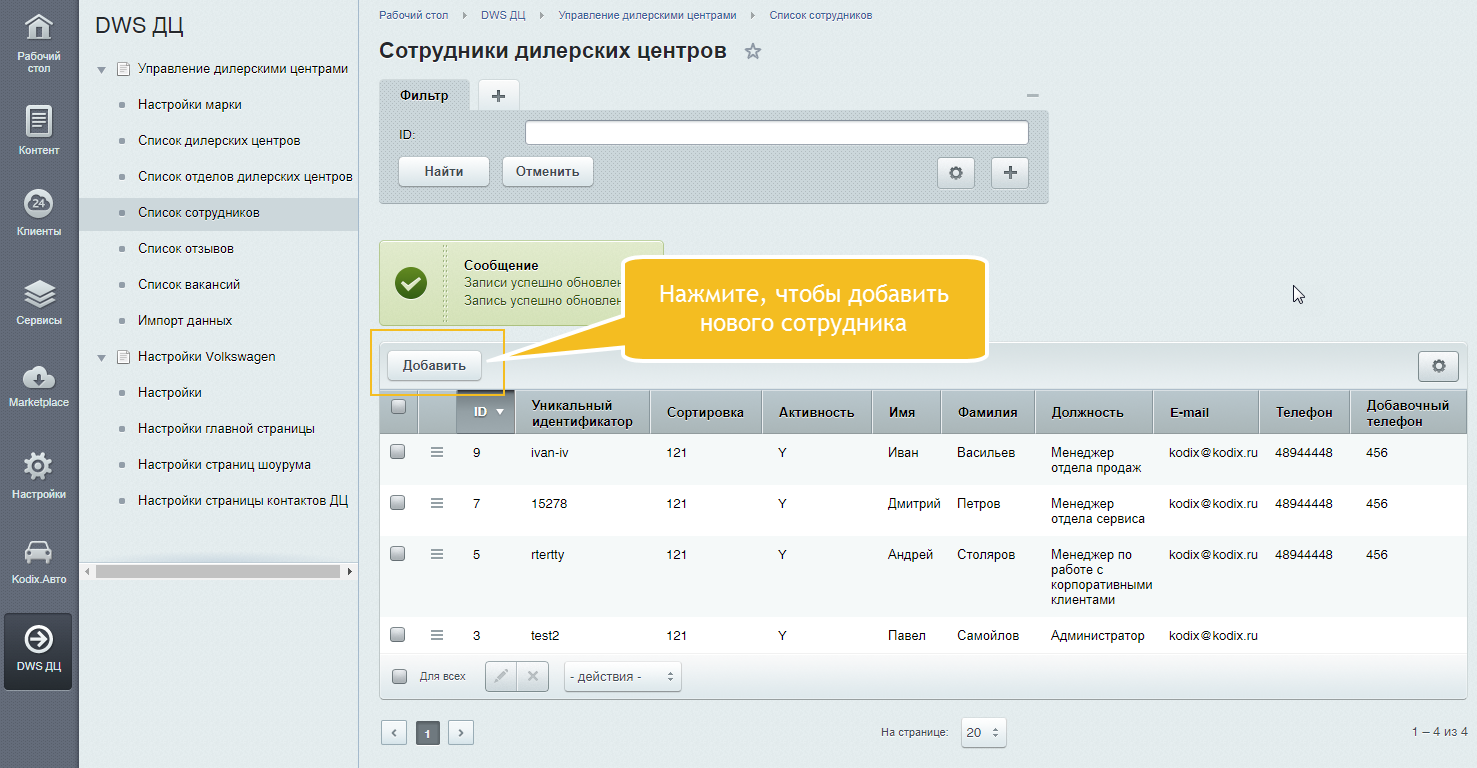
Task: Open row actions menu for ivan-iv
Action: 436,452
